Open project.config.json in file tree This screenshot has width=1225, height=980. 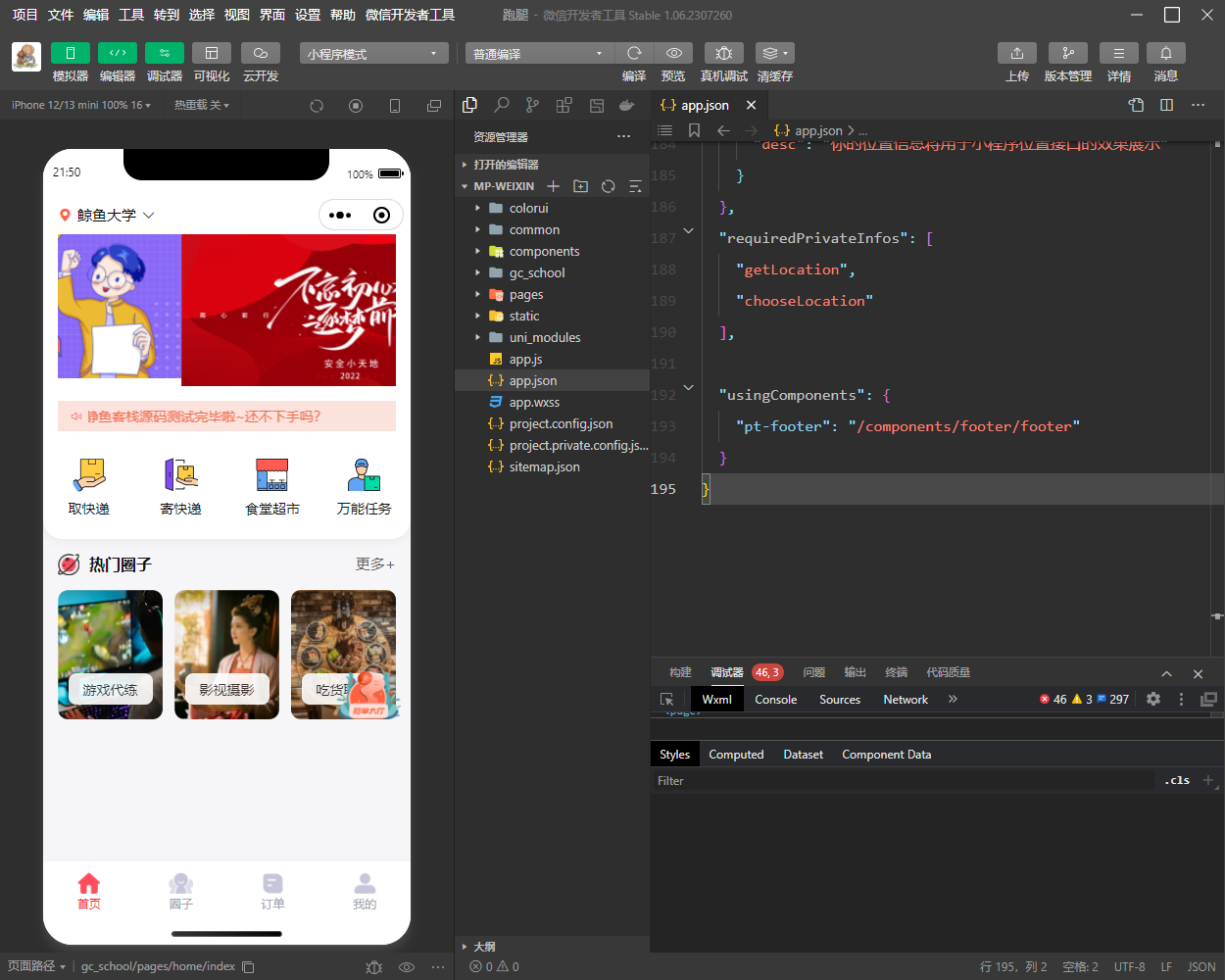tap(561, 424)
